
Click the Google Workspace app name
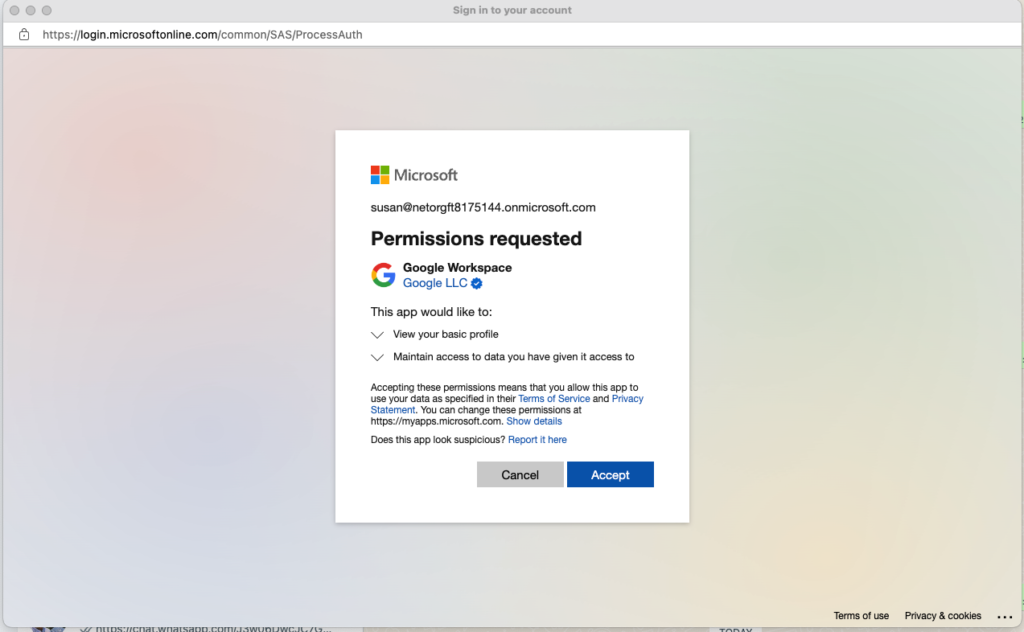click(457, 268)
